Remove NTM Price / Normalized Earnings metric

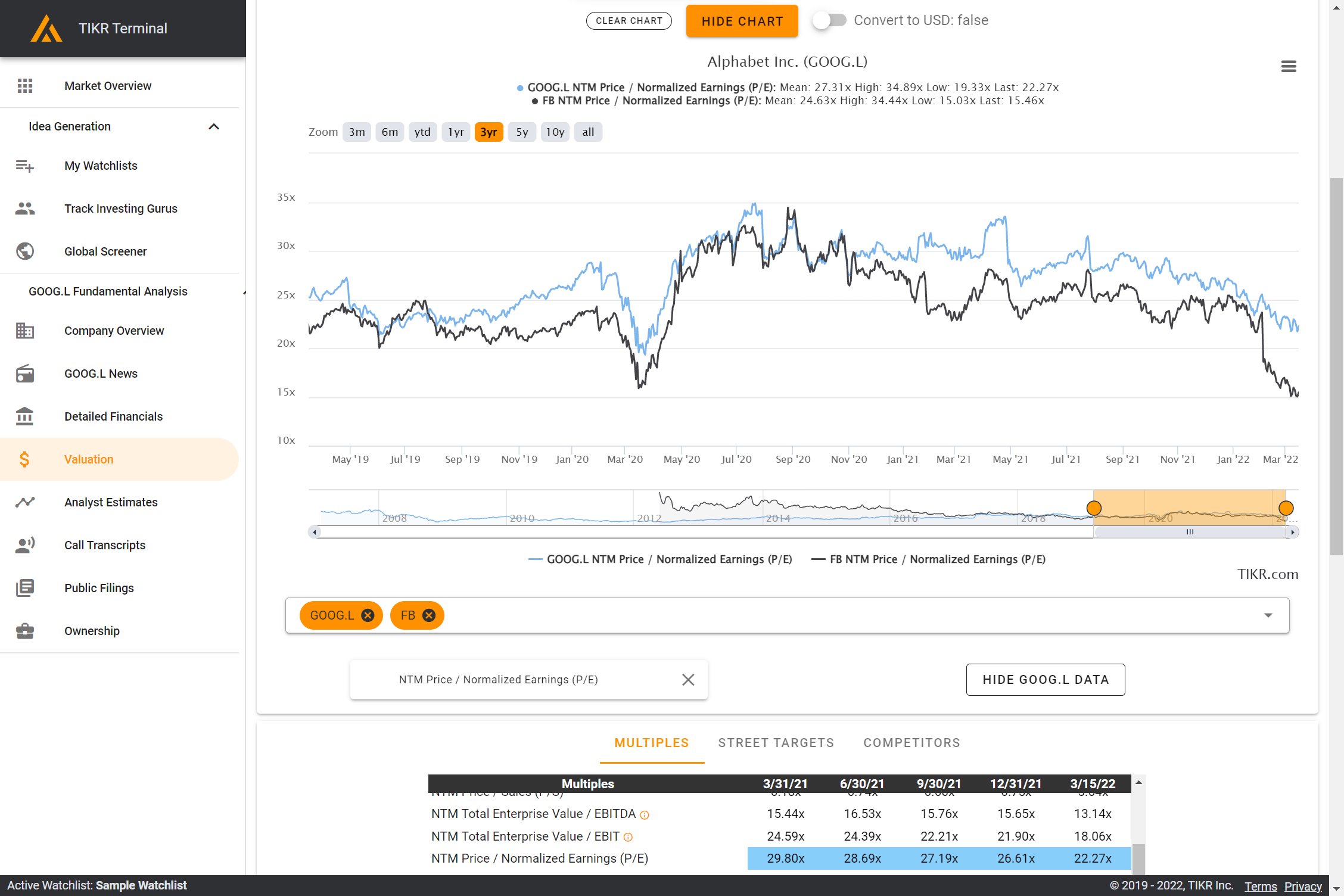(688, 680)
